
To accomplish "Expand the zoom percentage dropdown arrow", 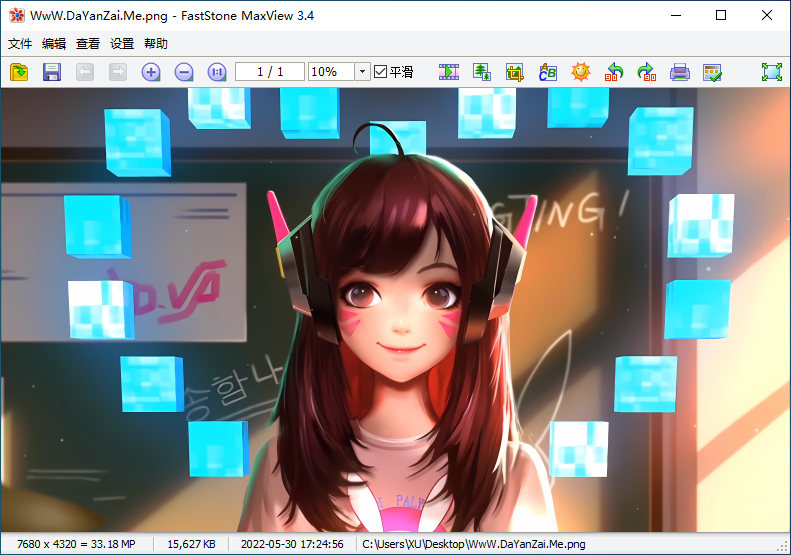I will pyautogui.click(x=362, y=72).
